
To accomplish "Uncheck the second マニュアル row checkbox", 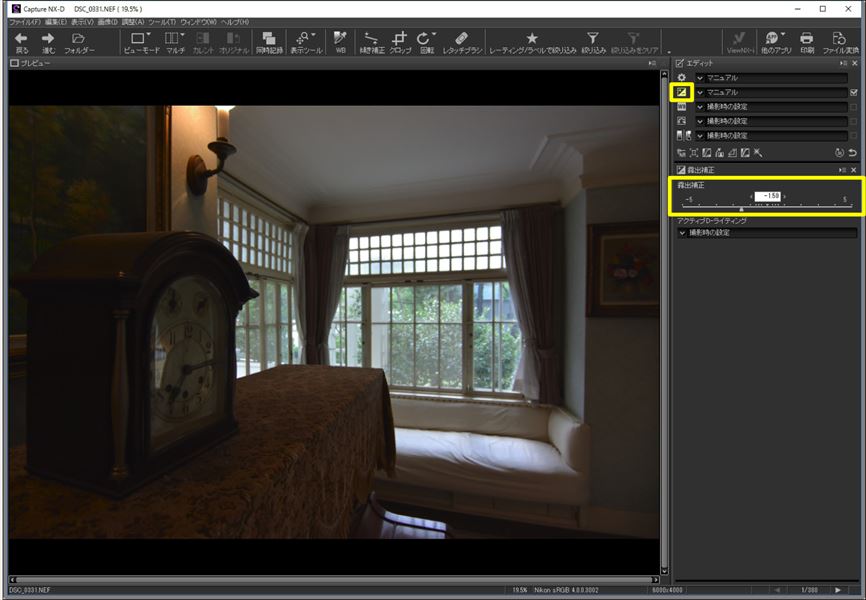I will point(854,92).
